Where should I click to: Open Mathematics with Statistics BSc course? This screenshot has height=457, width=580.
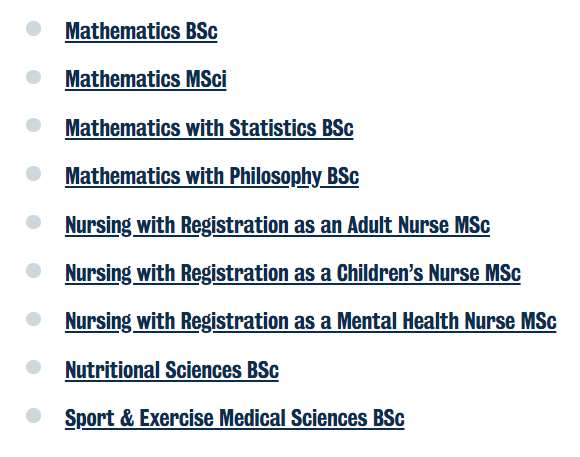(209, 128)
